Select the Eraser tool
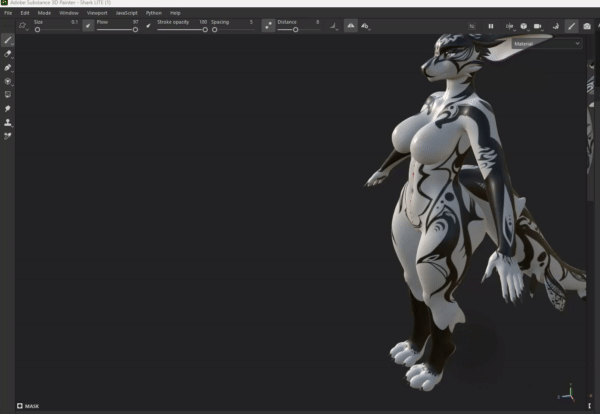The height and width of the screenshot is (414, 600). [x=8, y=54]
